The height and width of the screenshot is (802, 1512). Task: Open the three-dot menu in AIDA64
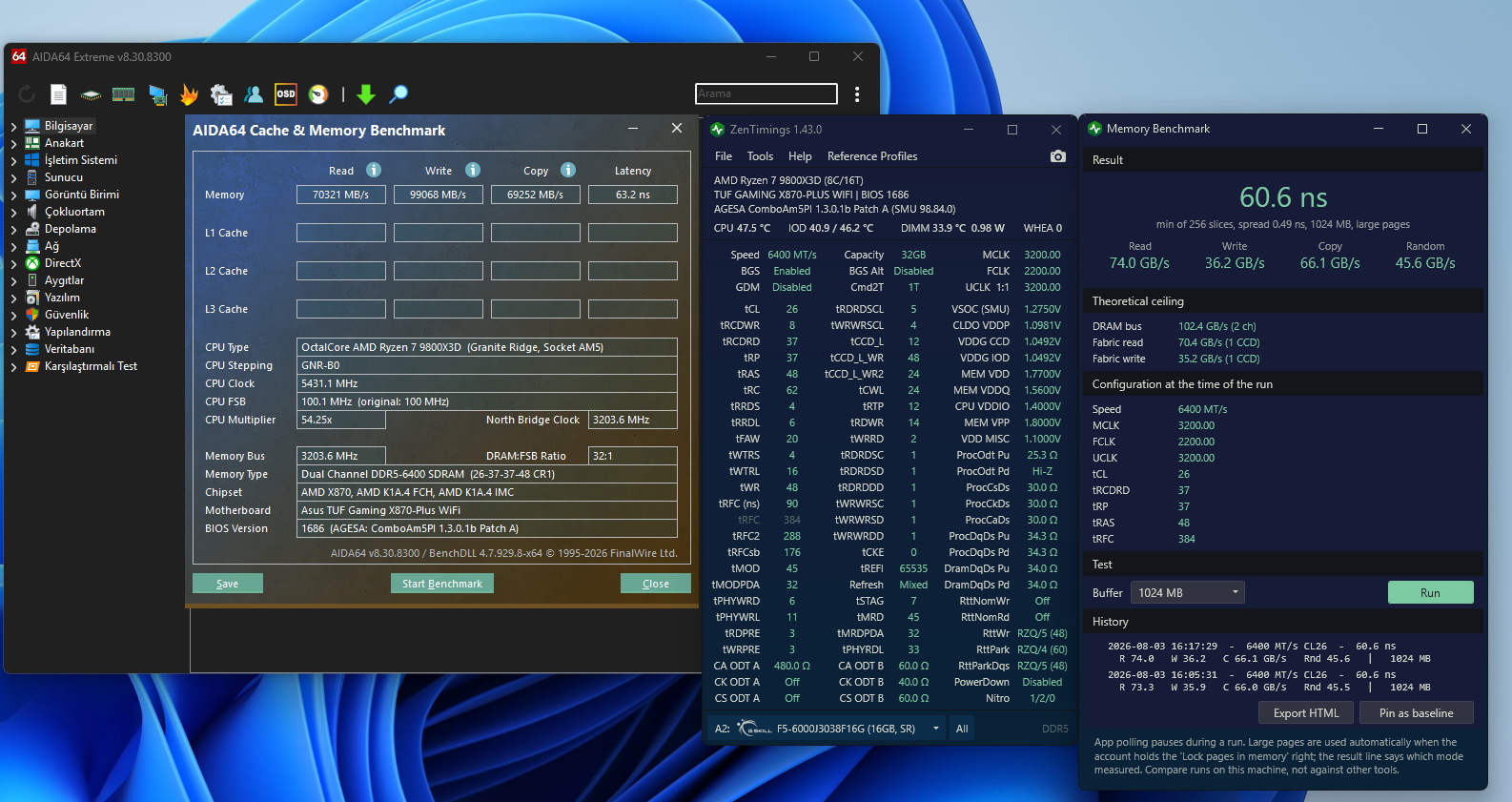[857, 93]
